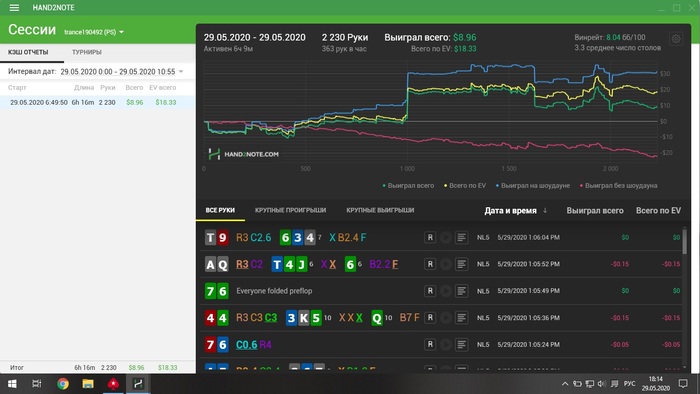700x394 pixels.
Task: Open Windows Start menu
Action: (x=12, y=384)
